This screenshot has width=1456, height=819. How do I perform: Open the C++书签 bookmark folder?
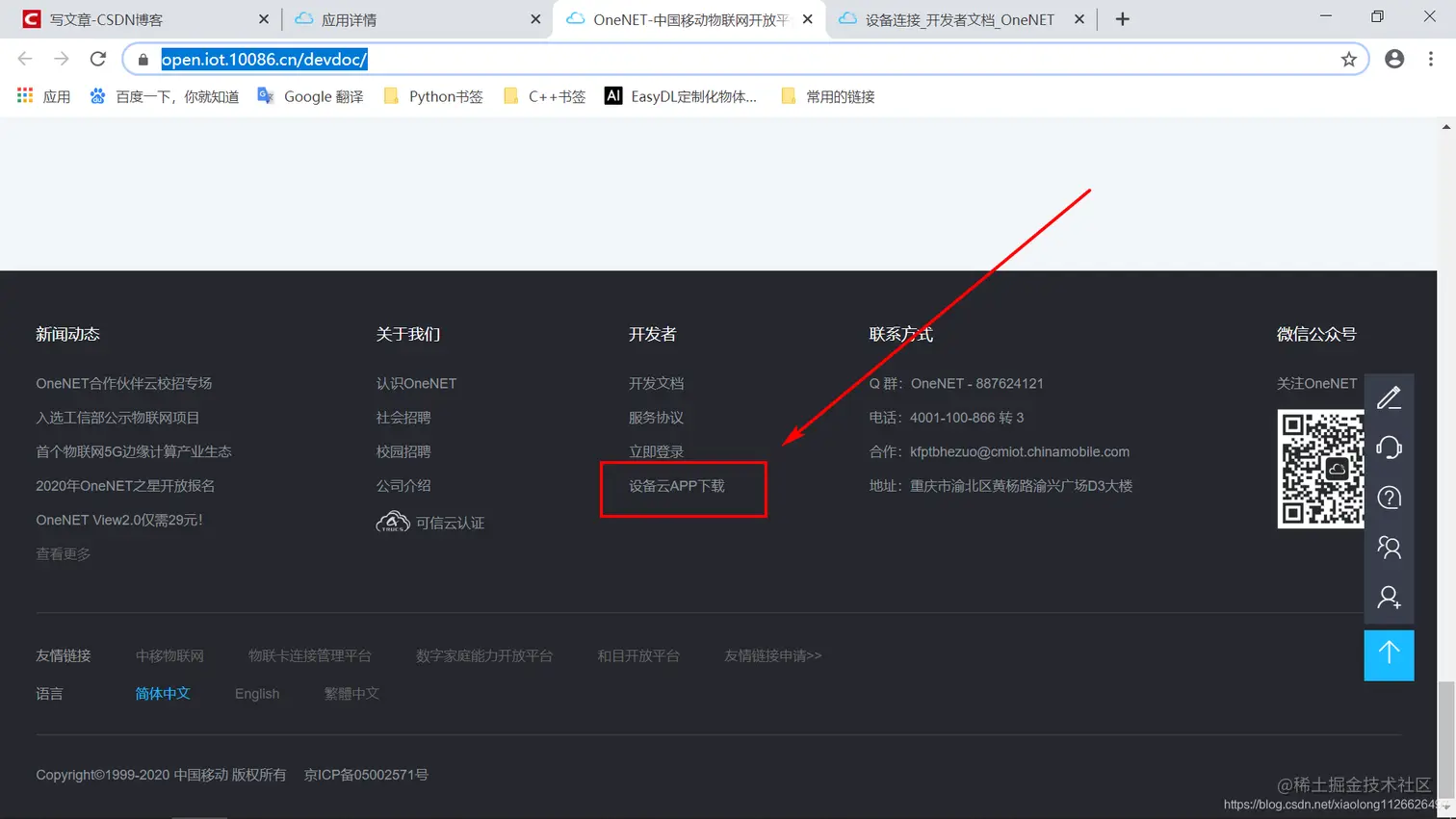[544, 96]
